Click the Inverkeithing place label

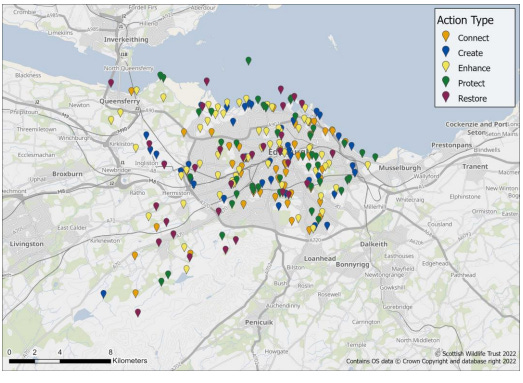[126, 39]
